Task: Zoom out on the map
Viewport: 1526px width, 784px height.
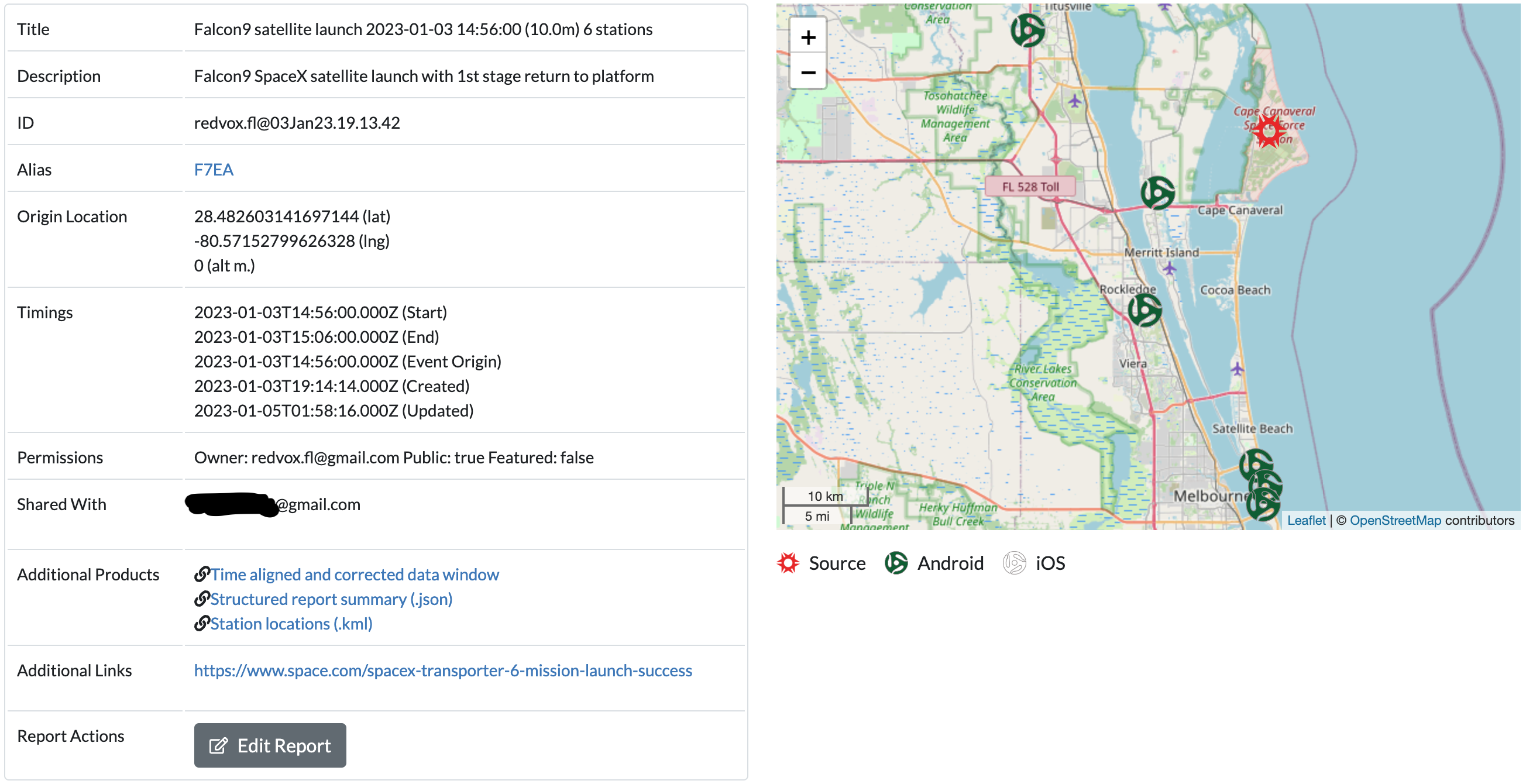Action: (807, 72)
